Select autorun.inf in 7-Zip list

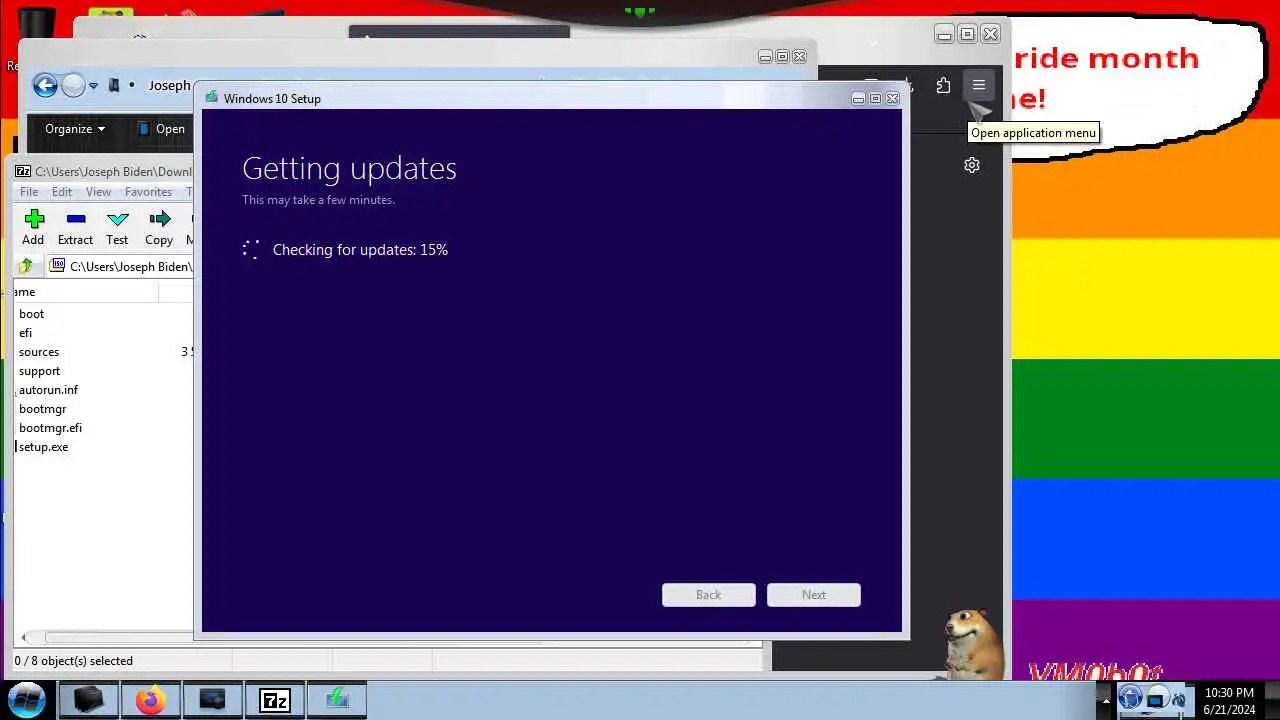tap(48, 390)
